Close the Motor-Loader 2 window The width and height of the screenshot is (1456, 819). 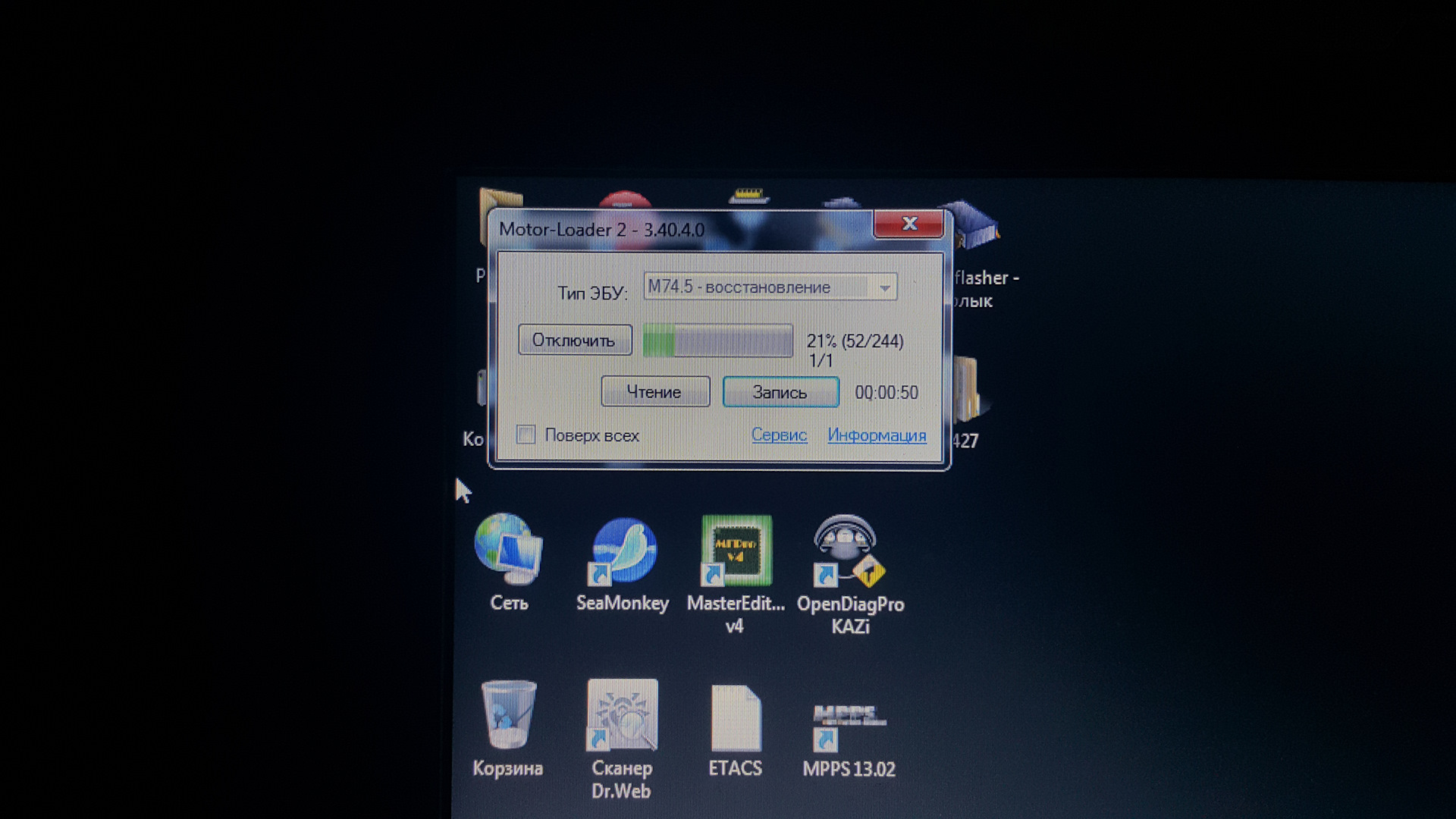point(908,224)
